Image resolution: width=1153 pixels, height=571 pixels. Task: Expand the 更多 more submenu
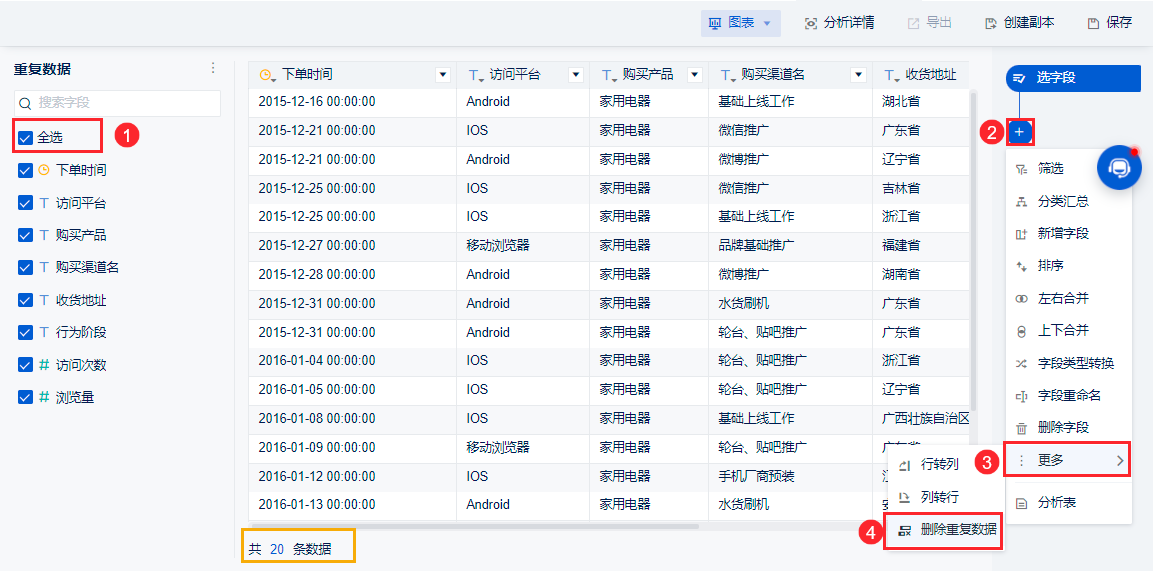click(x=1068, y=461)
